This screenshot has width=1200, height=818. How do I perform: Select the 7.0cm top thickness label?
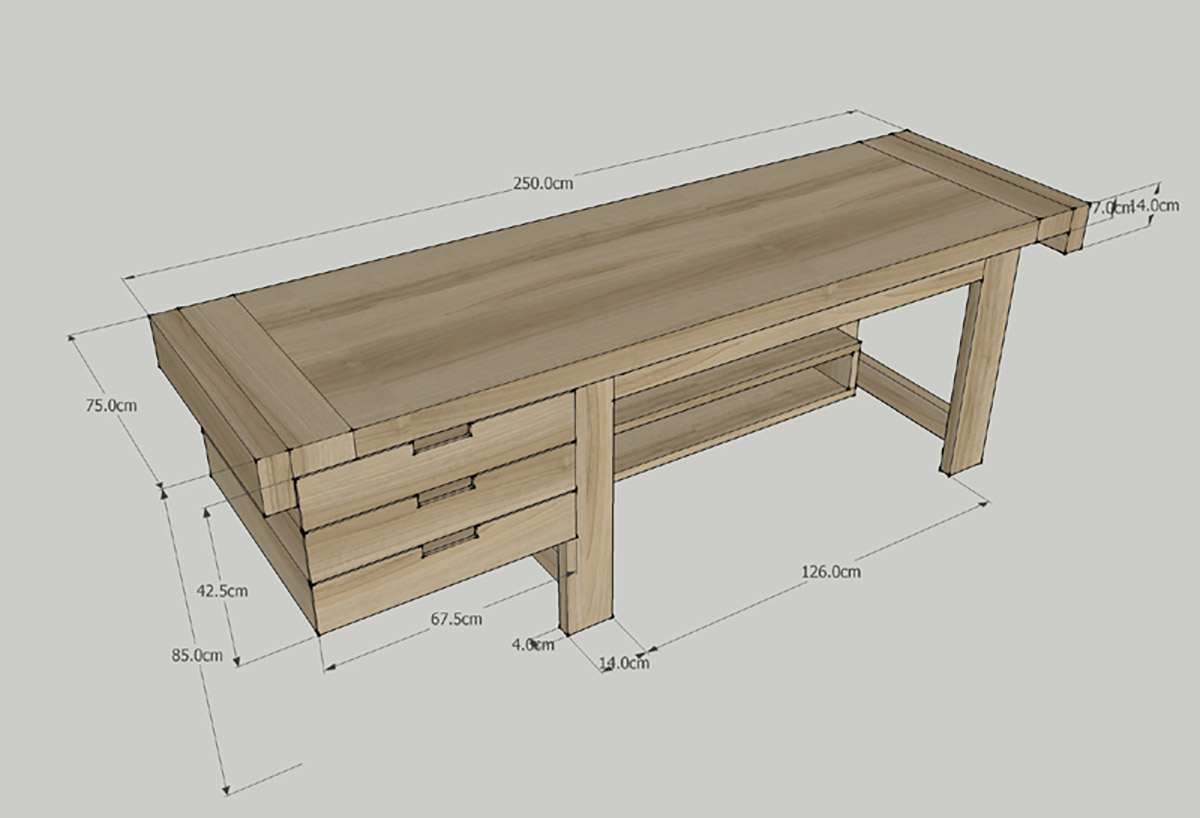pyautogui.click(x=1109, y=207)
